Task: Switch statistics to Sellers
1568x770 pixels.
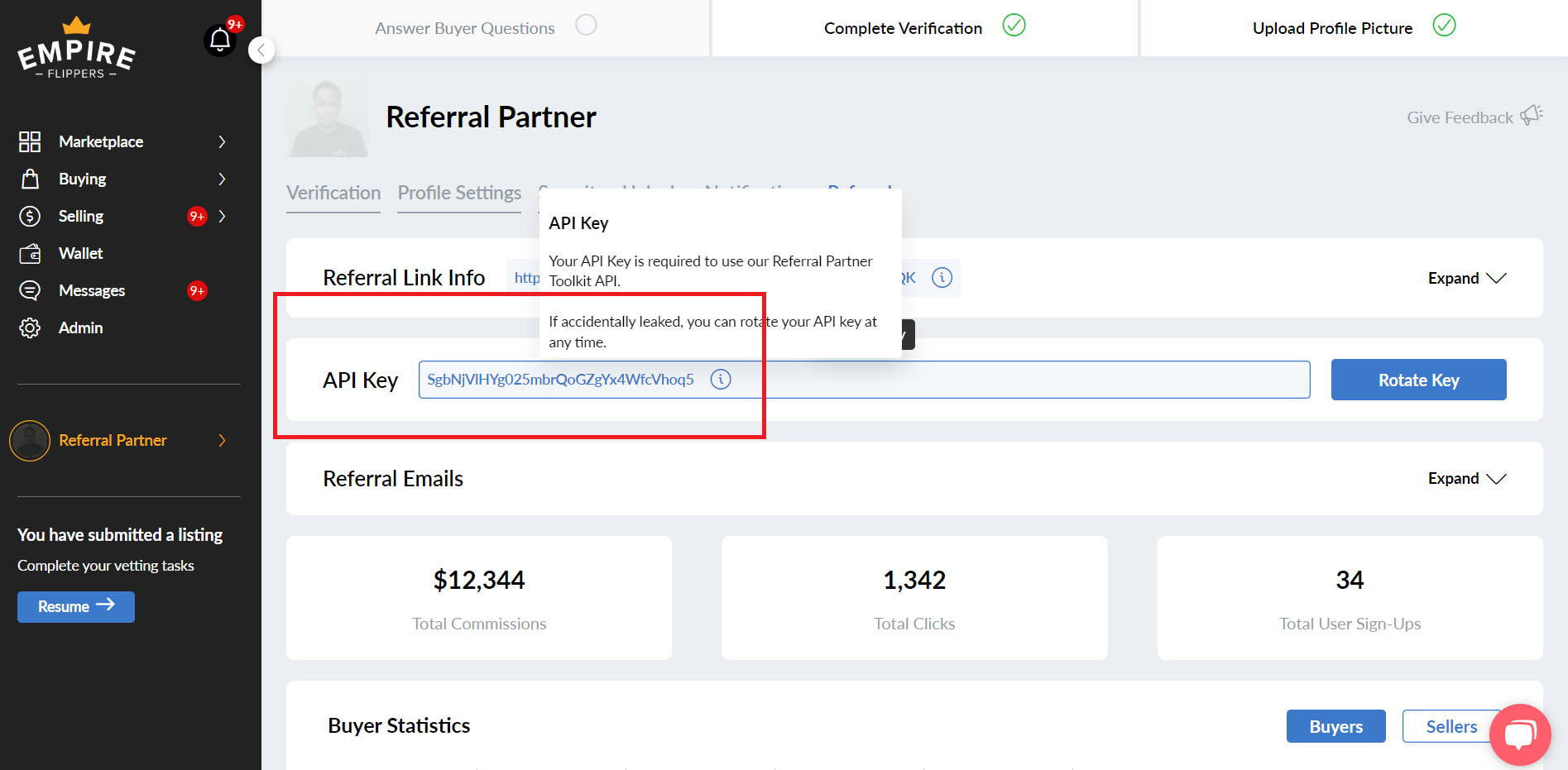Action: pos(1451,725)
